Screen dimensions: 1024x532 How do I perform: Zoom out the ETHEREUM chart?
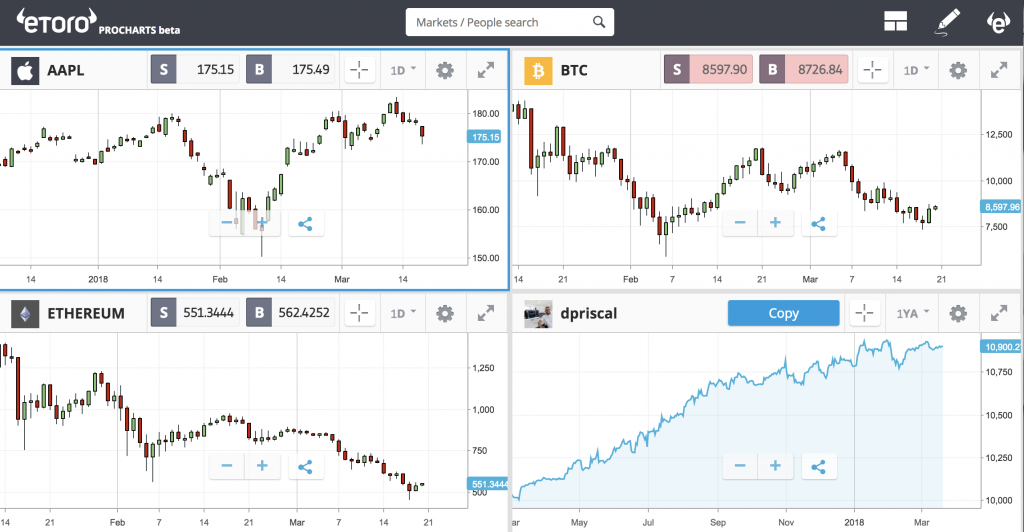[227, 466]
